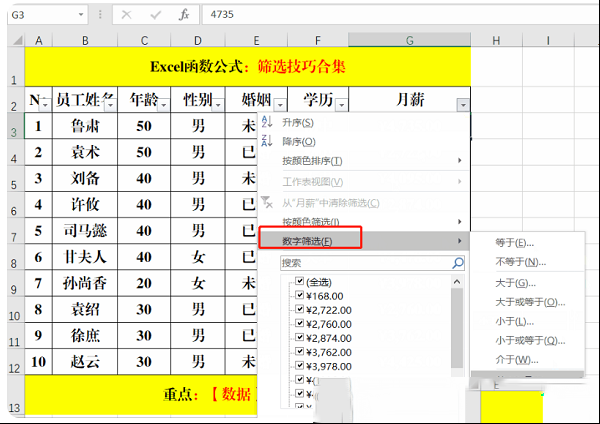The width and height of the screenshot is (600, 424).
Task: Click the 女 cell in 甘夫人 row
Action: (198, 257)
